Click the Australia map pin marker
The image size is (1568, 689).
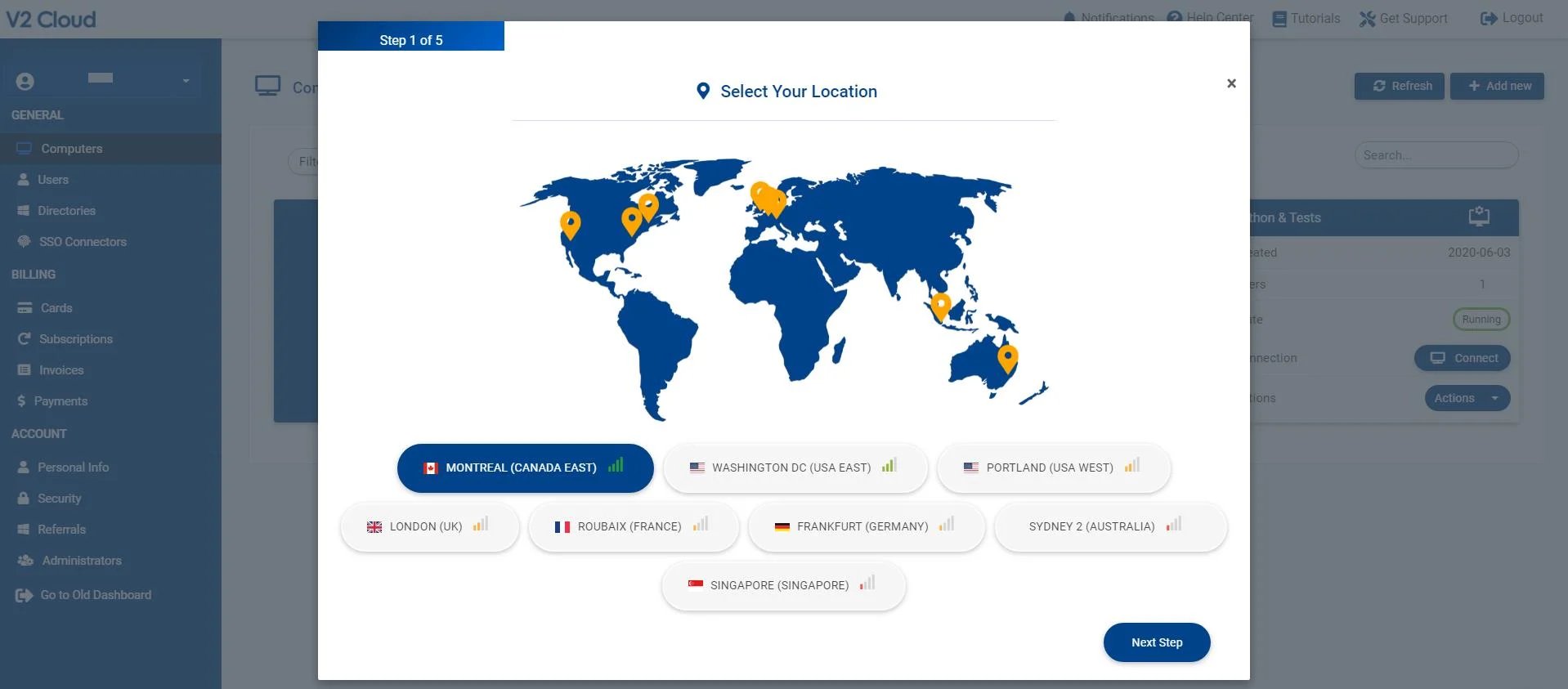[1007, 358]
